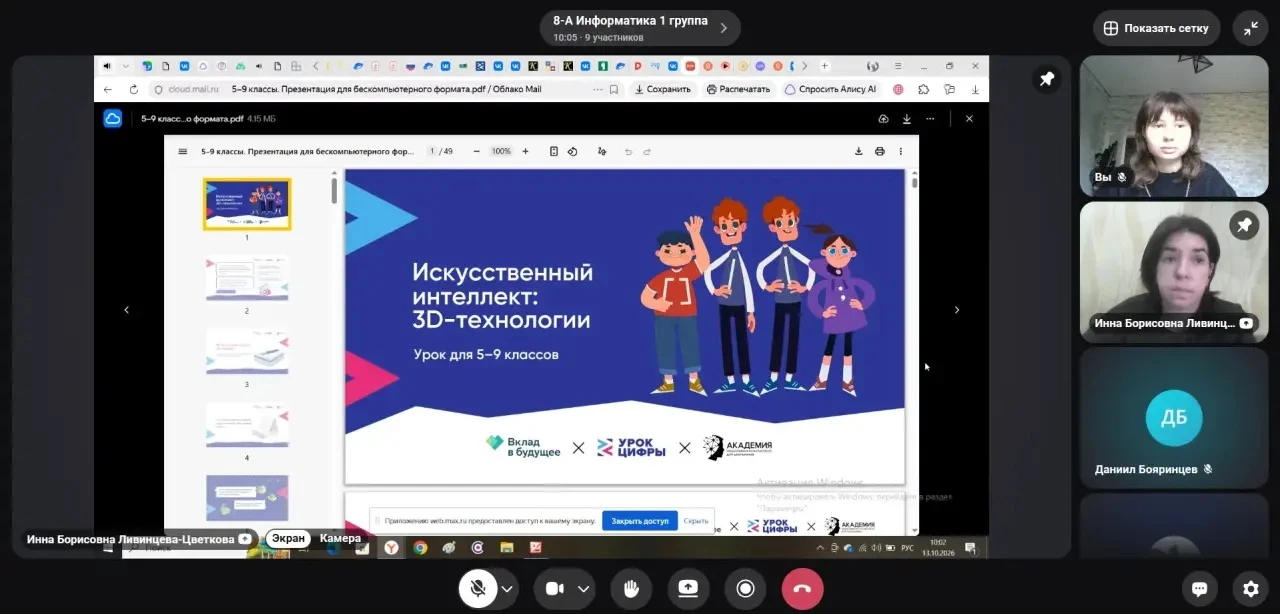Click the PDF page number field
The height and width of the screenshot is (614, 1280).
[432, 152]
